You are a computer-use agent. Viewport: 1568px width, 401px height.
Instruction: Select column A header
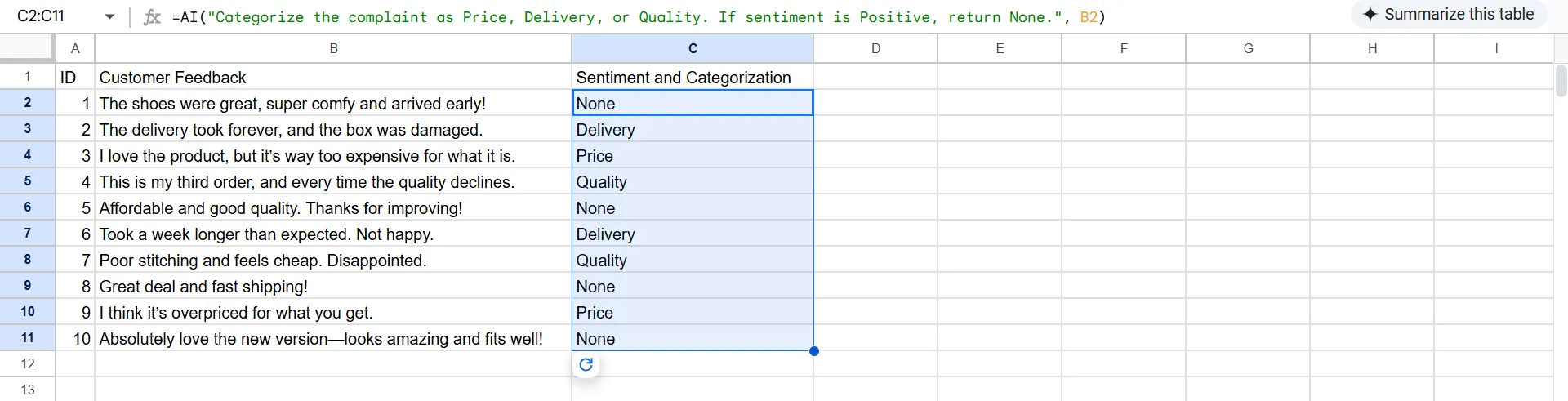point(75,48)
